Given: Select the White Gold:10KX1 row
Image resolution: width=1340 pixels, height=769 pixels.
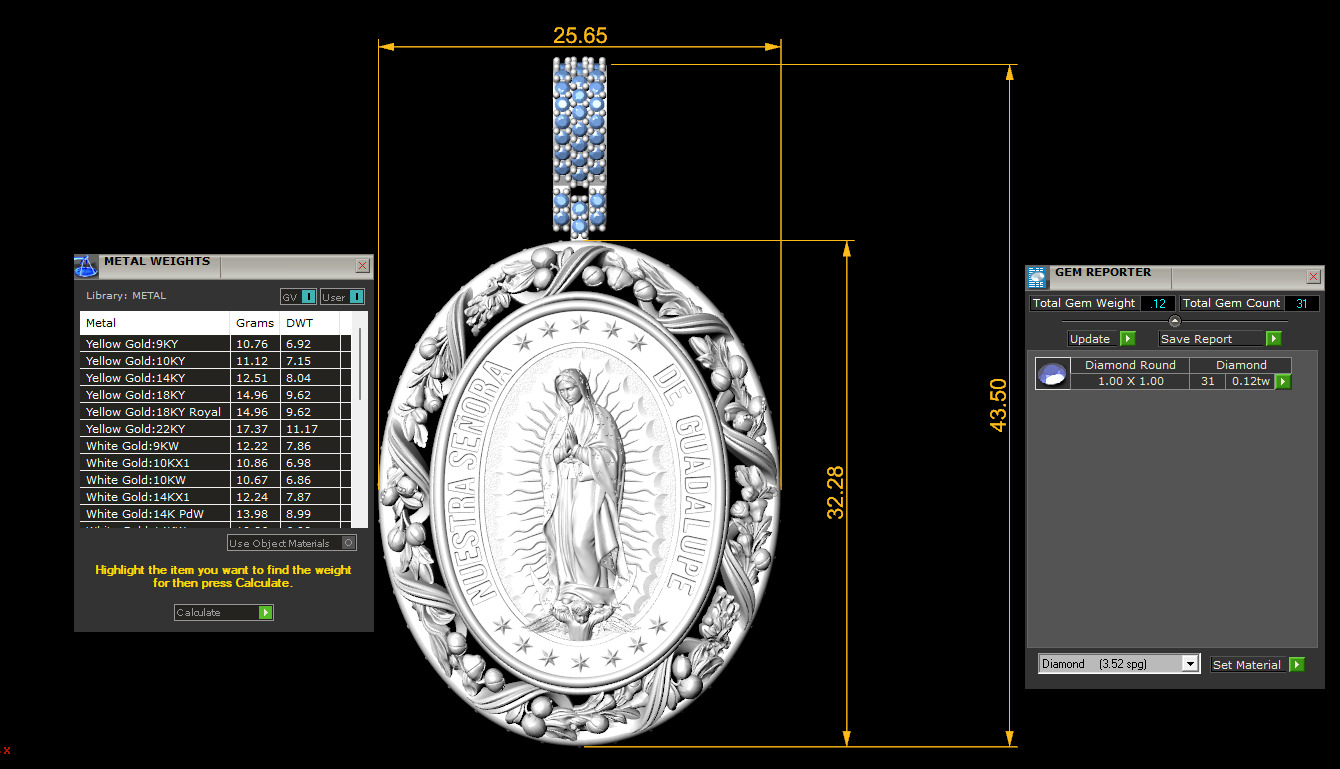Looking at the screenshot, I should pos(215,463).
